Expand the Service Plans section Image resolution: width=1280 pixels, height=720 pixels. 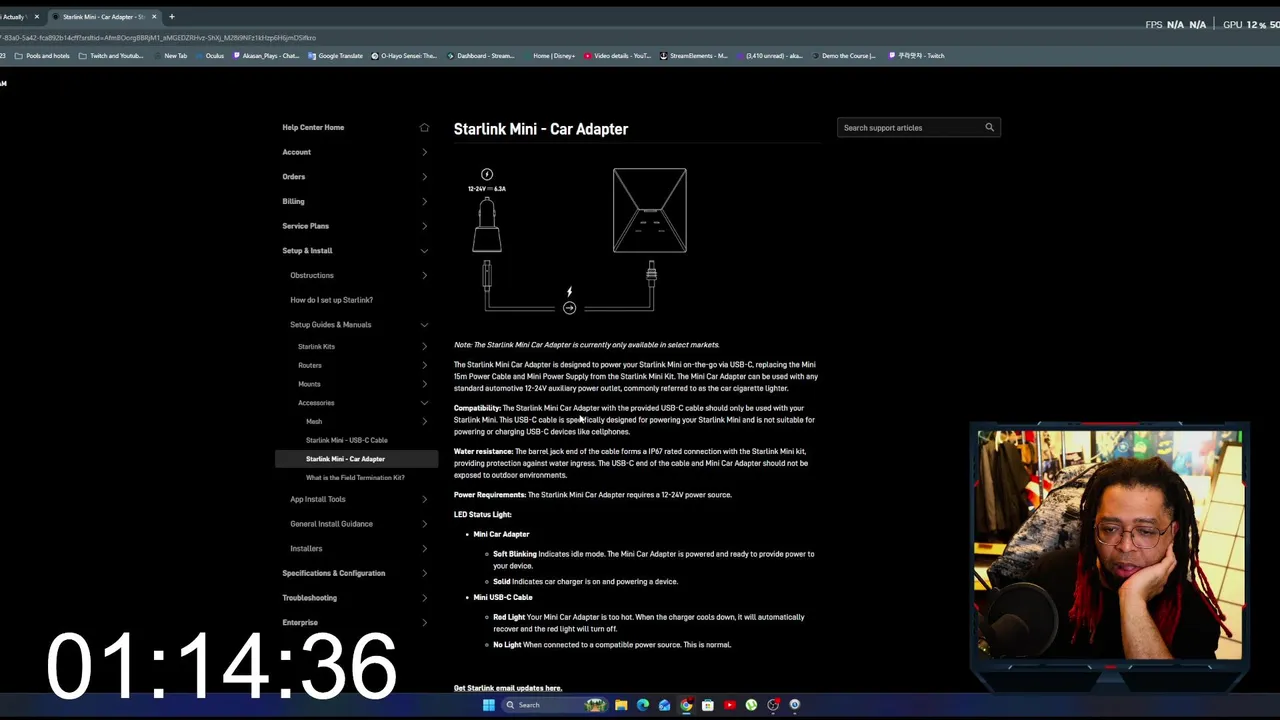pyautogui.click(x=424, y=226)
